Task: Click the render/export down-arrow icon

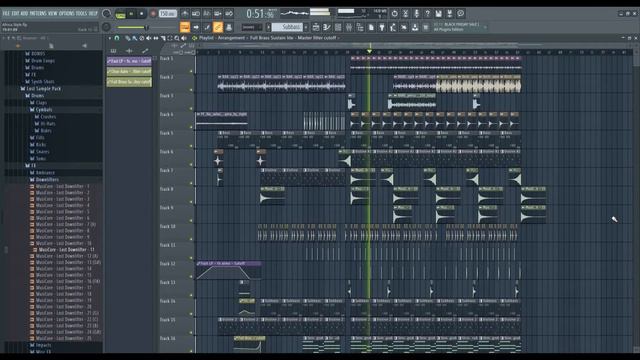Action: [x=449, y=13]
